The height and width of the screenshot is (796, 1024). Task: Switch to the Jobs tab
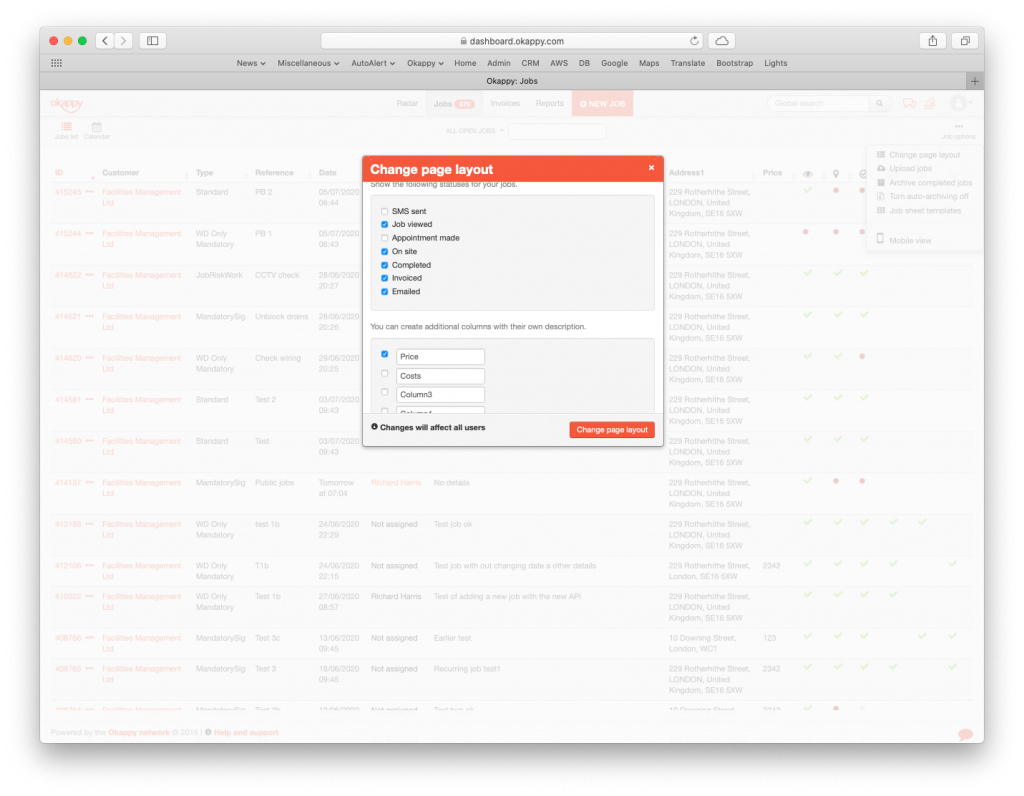(x=453, y=104)
